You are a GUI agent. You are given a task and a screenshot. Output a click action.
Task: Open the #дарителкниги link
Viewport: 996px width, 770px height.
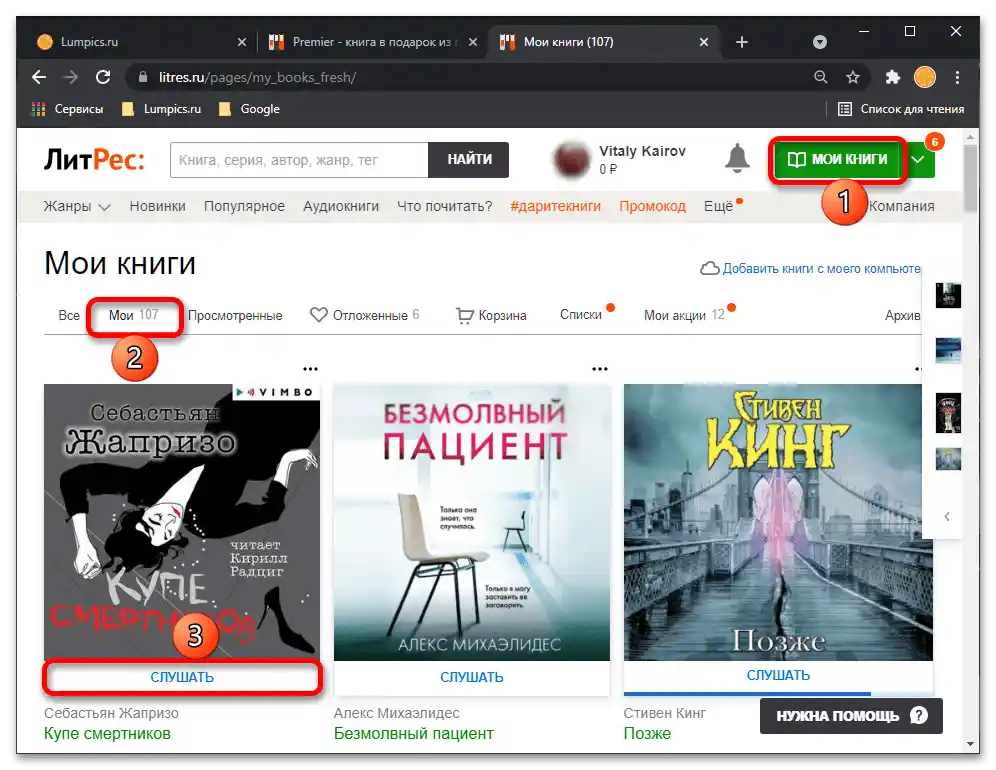tap(555, 206)
